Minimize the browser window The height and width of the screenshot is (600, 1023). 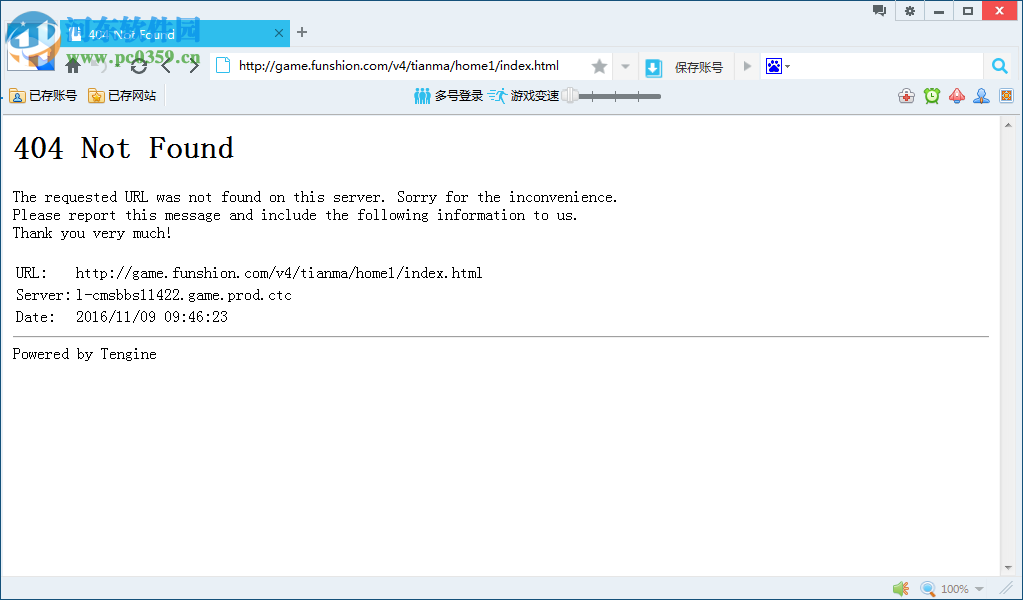(x=939, y=11)
